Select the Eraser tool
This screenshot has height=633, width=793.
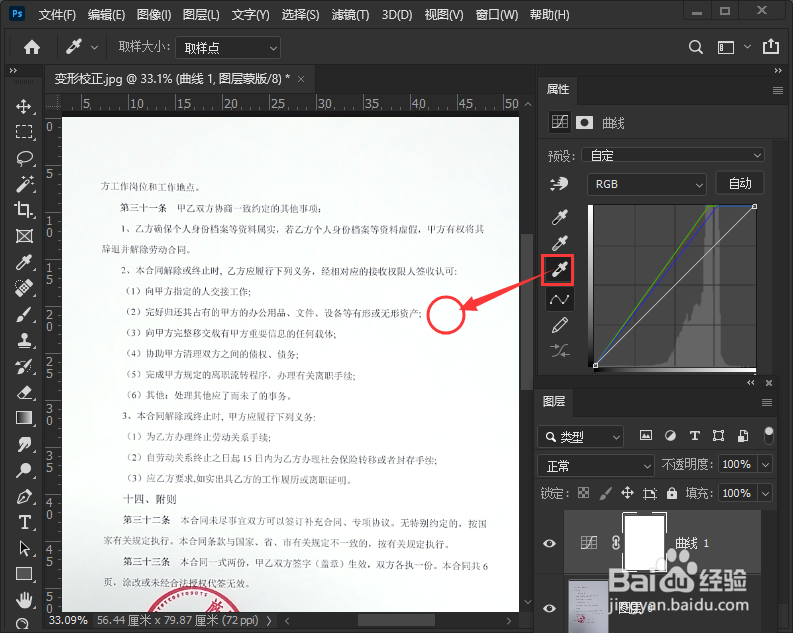tap(24, 392)
